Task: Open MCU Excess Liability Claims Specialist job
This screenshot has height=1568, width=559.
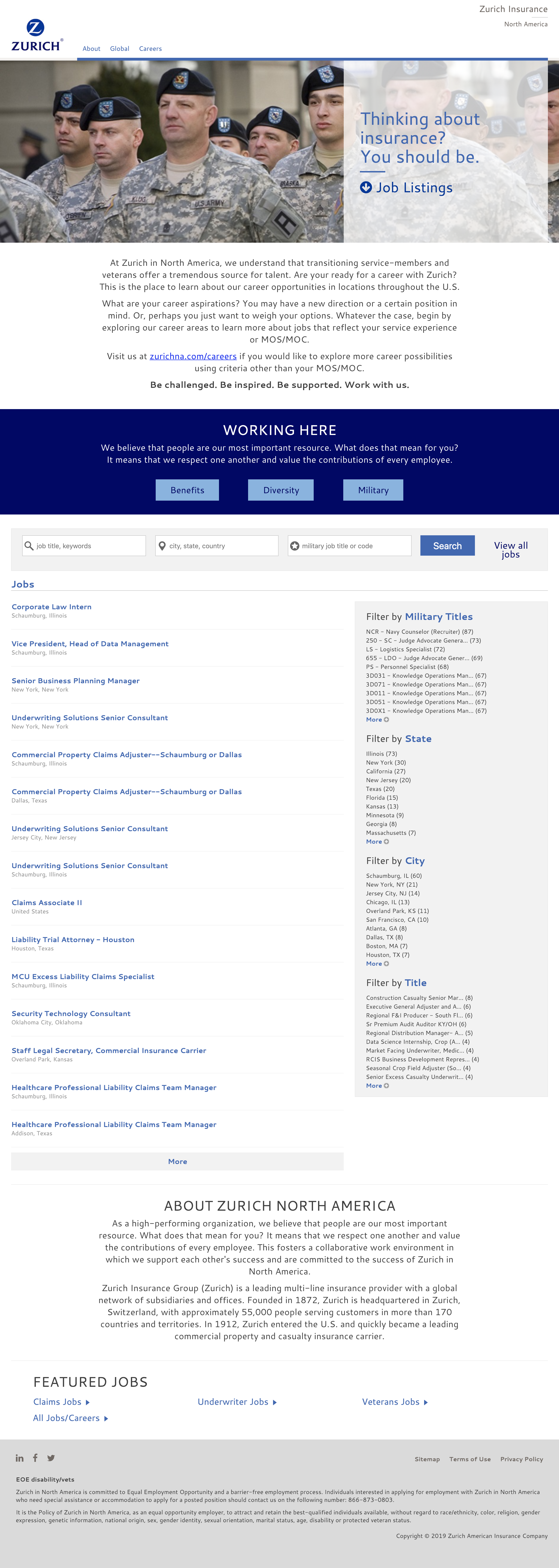Action: [83, 977]
